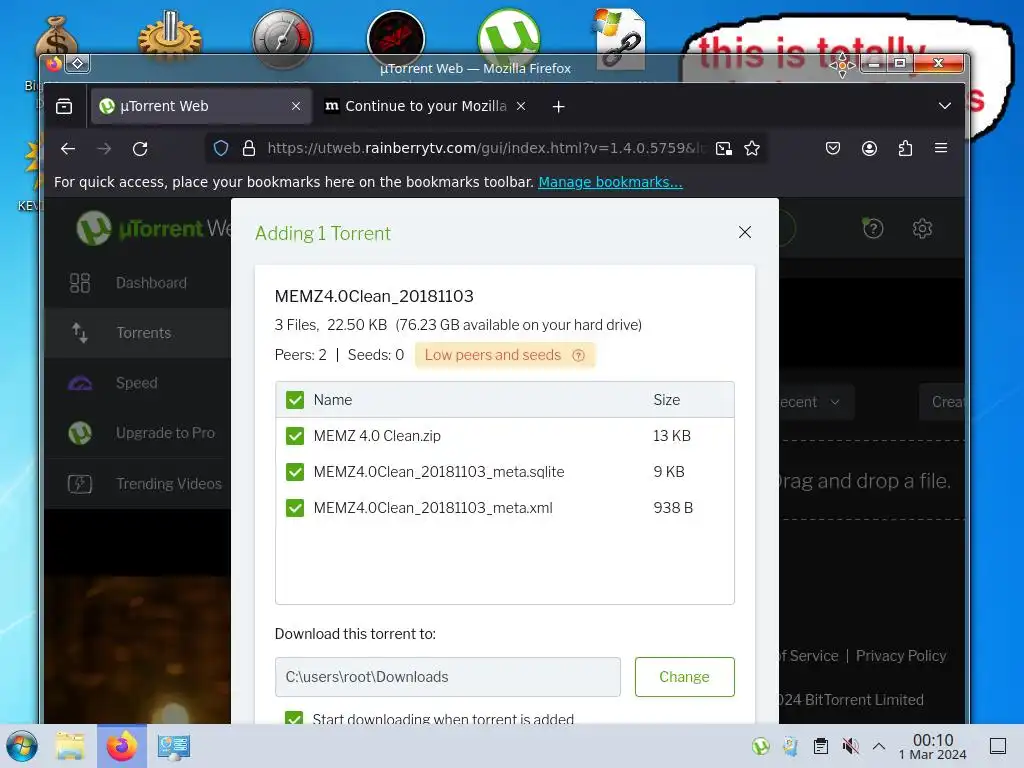1024x768 pixels.
Task: Uncheck MEMZ4.0Clean_20181103_meta.sqlite checkbox
Action: (x=295, y=472)
